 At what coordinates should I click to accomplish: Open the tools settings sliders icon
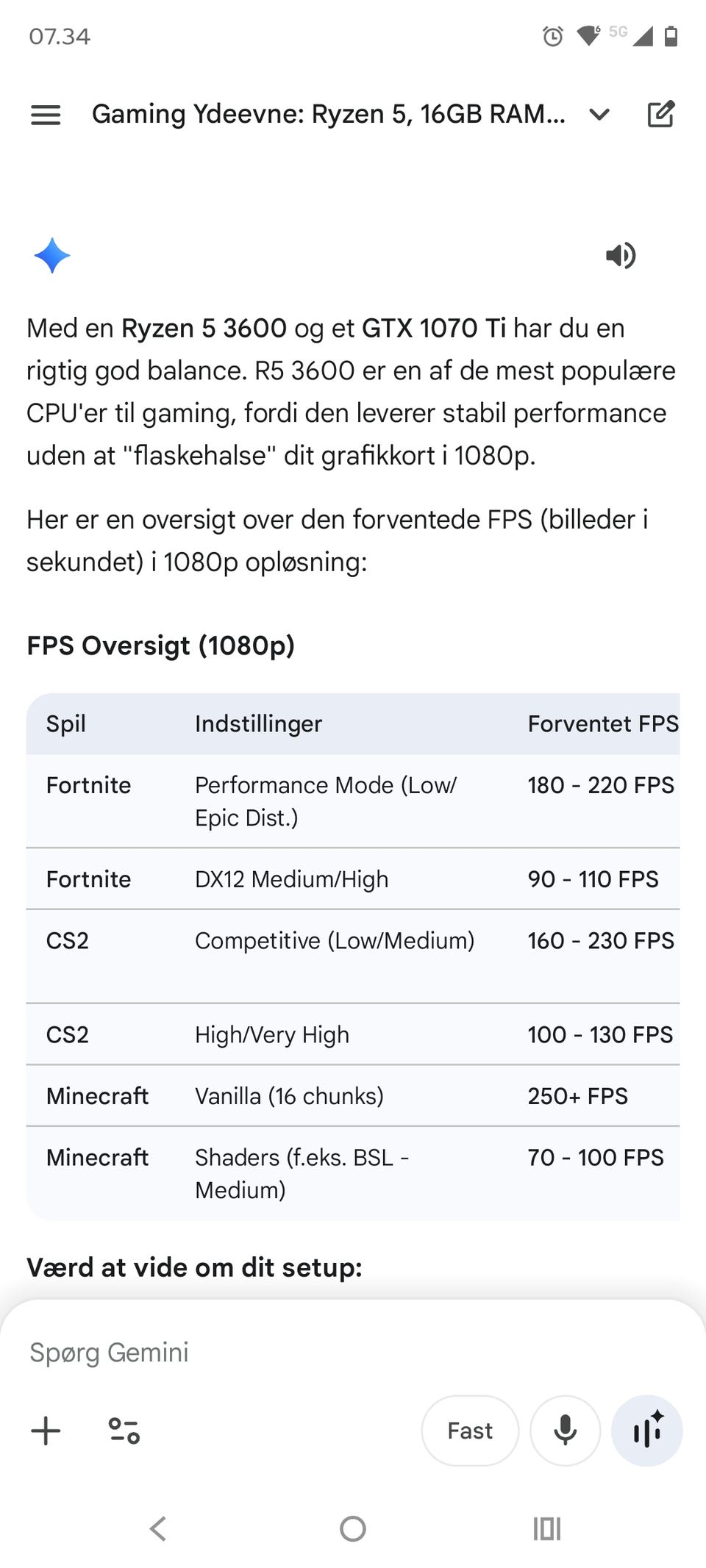pos(124,1431)
